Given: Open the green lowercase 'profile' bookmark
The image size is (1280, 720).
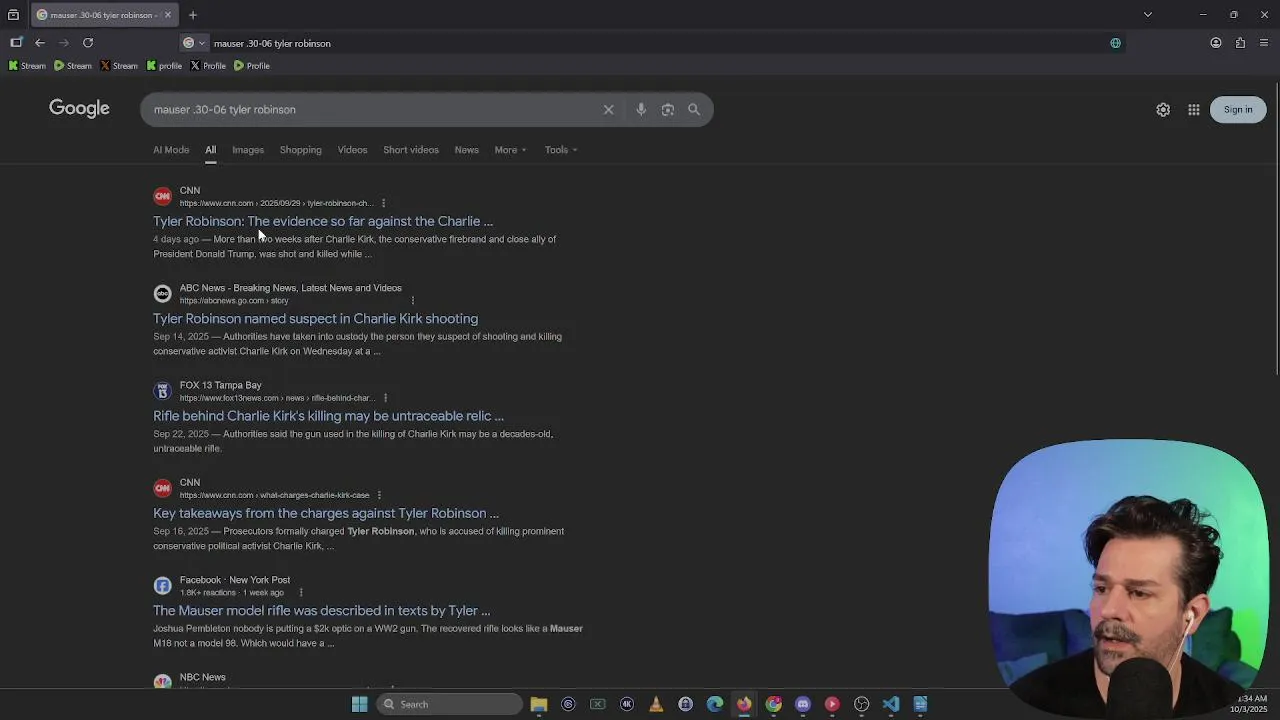Looking at the screenshot, I should point(164,66).
